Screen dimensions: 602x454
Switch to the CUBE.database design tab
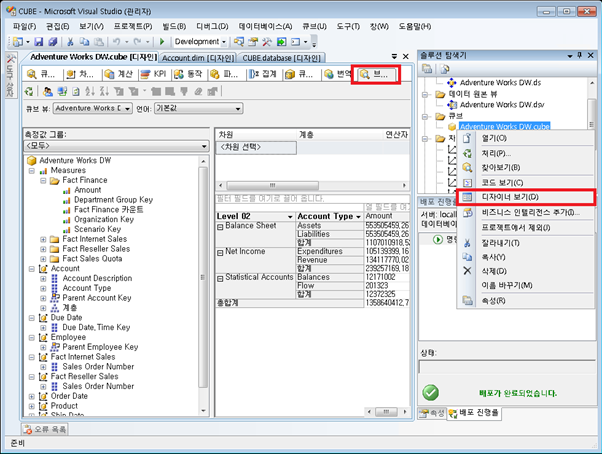click(281, 58)
